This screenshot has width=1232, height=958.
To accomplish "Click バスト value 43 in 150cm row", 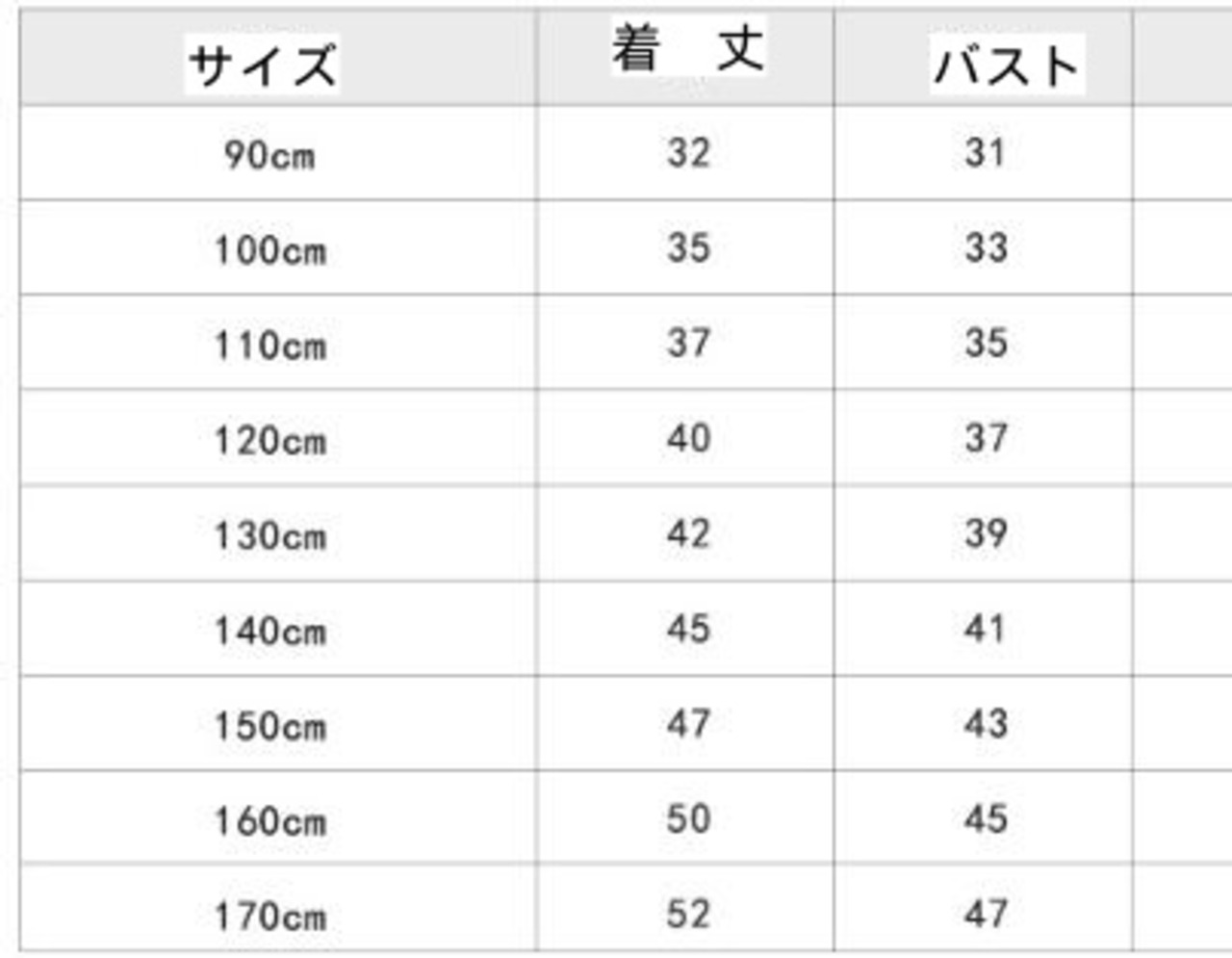I will 986,723.
